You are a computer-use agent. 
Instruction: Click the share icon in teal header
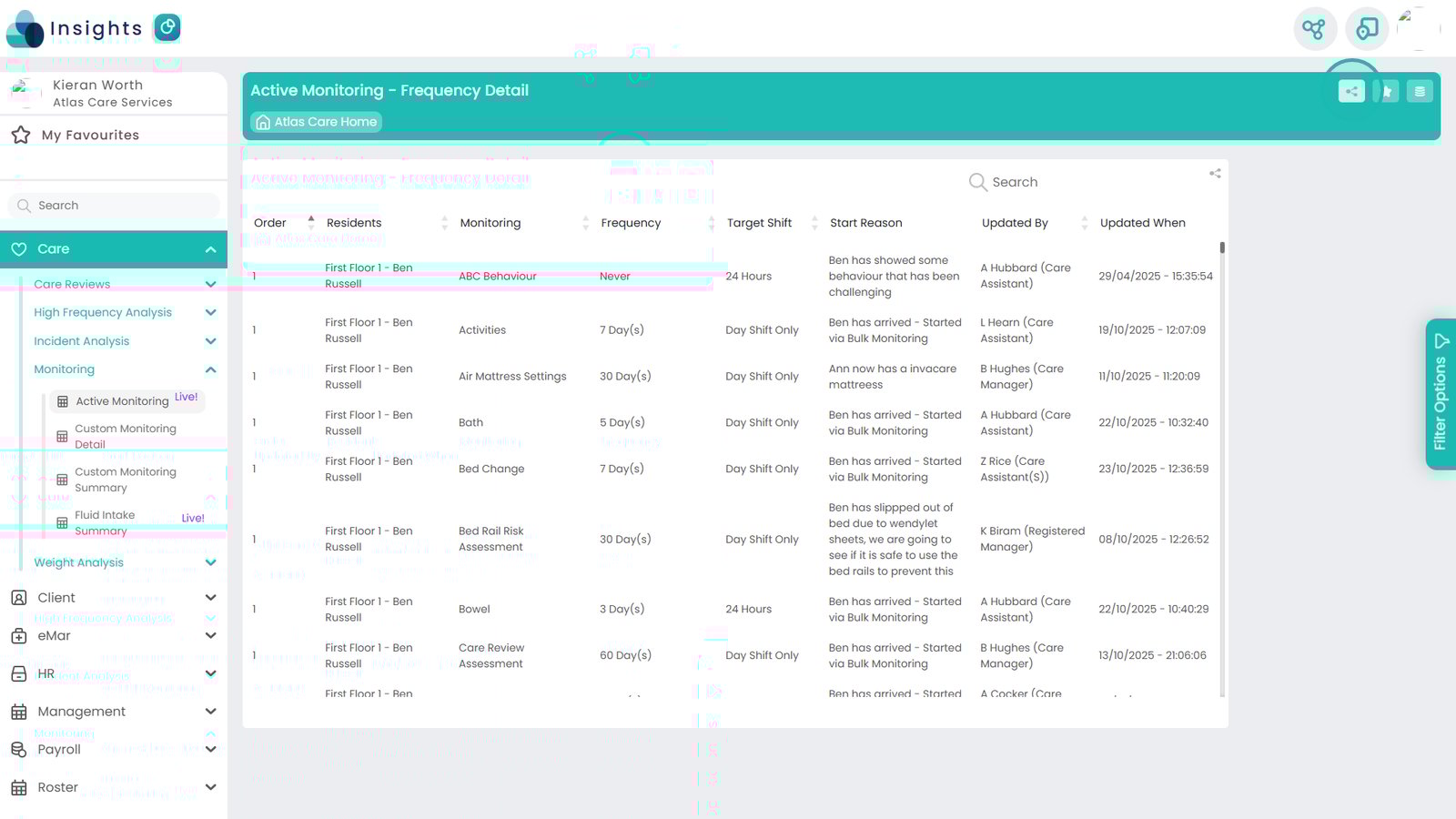(1351, 91)
